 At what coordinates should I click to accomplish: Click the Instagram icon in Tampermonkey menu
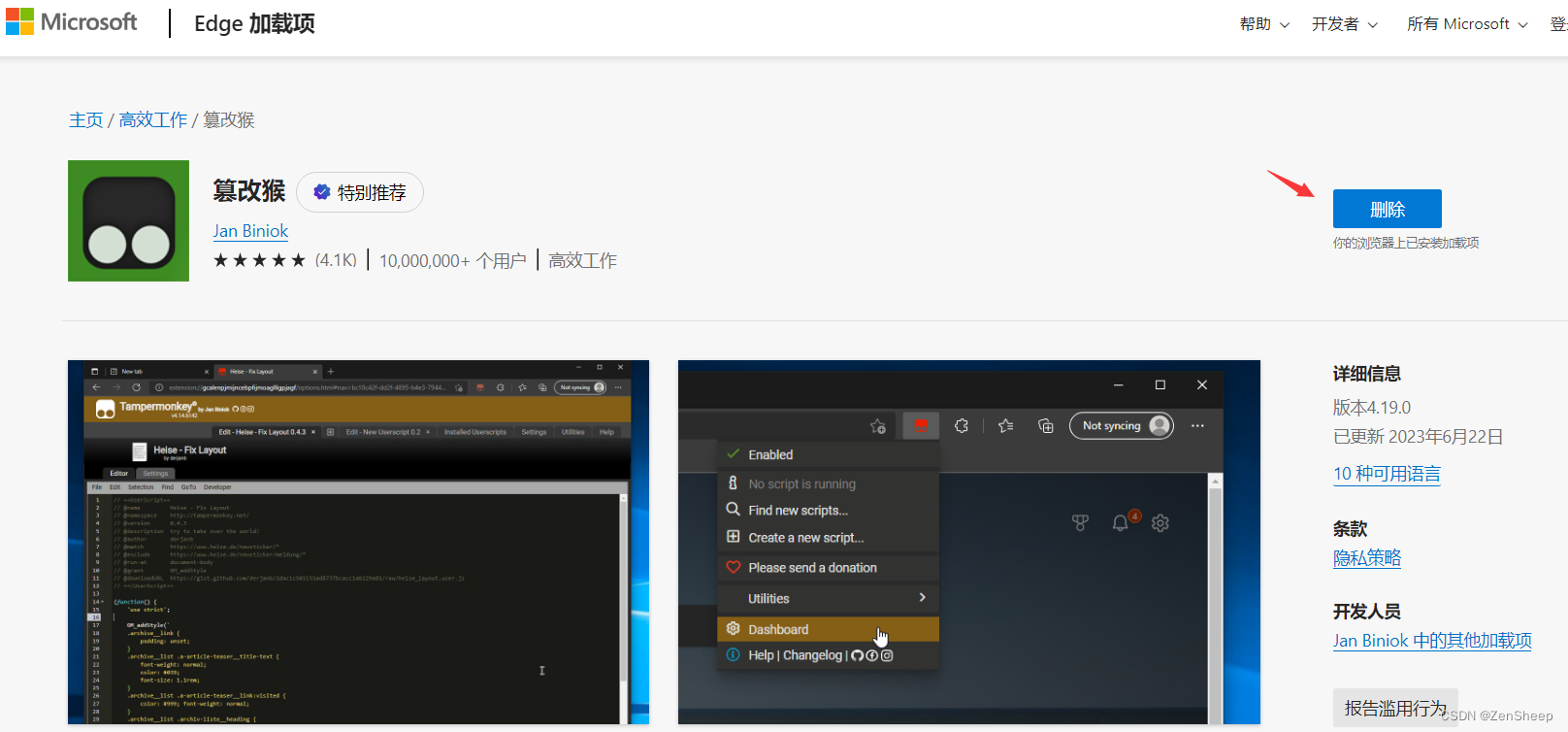(887, 655)
